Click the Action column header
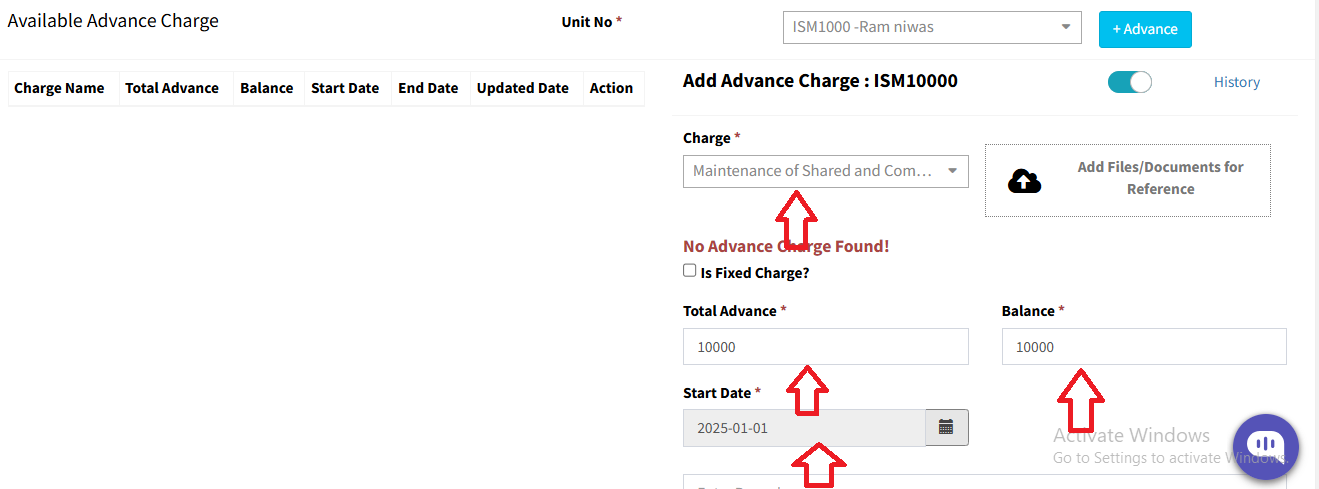Image resolution: width=1319 pixels, height=489 pixels. coord(611,88)
